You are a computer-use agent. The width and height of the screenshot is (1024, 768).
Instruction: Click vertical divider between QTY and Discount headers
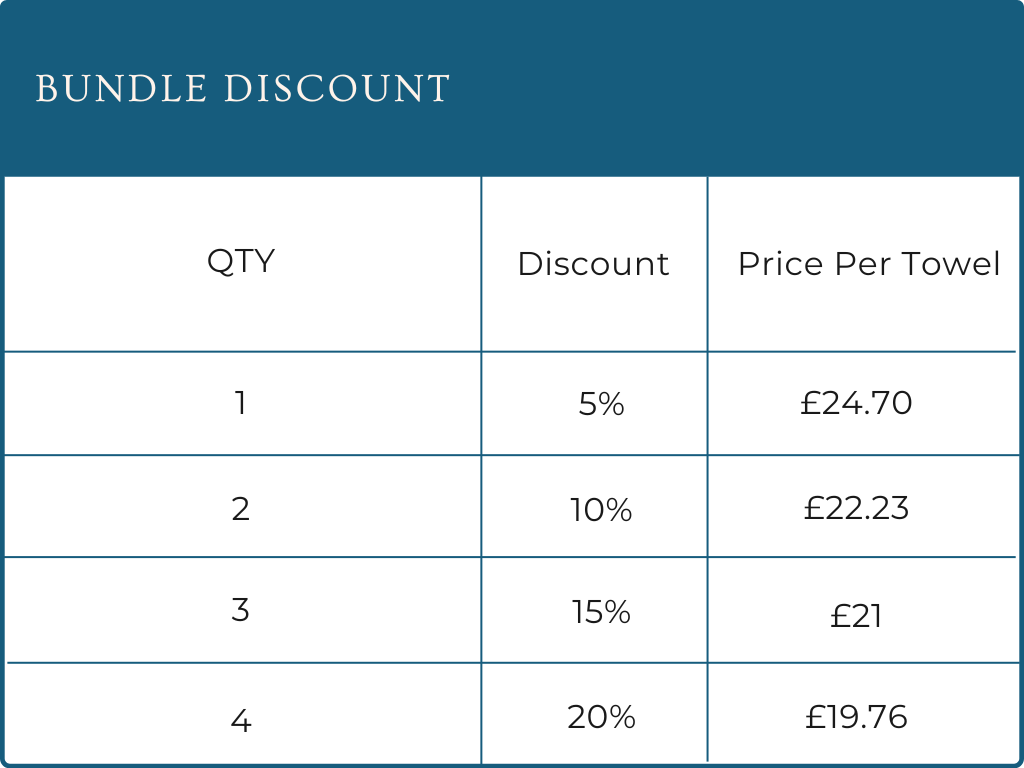point(481,264)
